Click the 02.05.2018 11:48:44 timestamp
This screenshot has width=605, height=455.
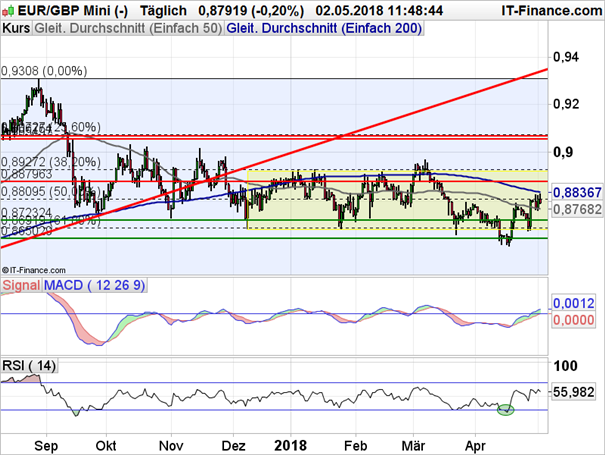click(379, 10)
